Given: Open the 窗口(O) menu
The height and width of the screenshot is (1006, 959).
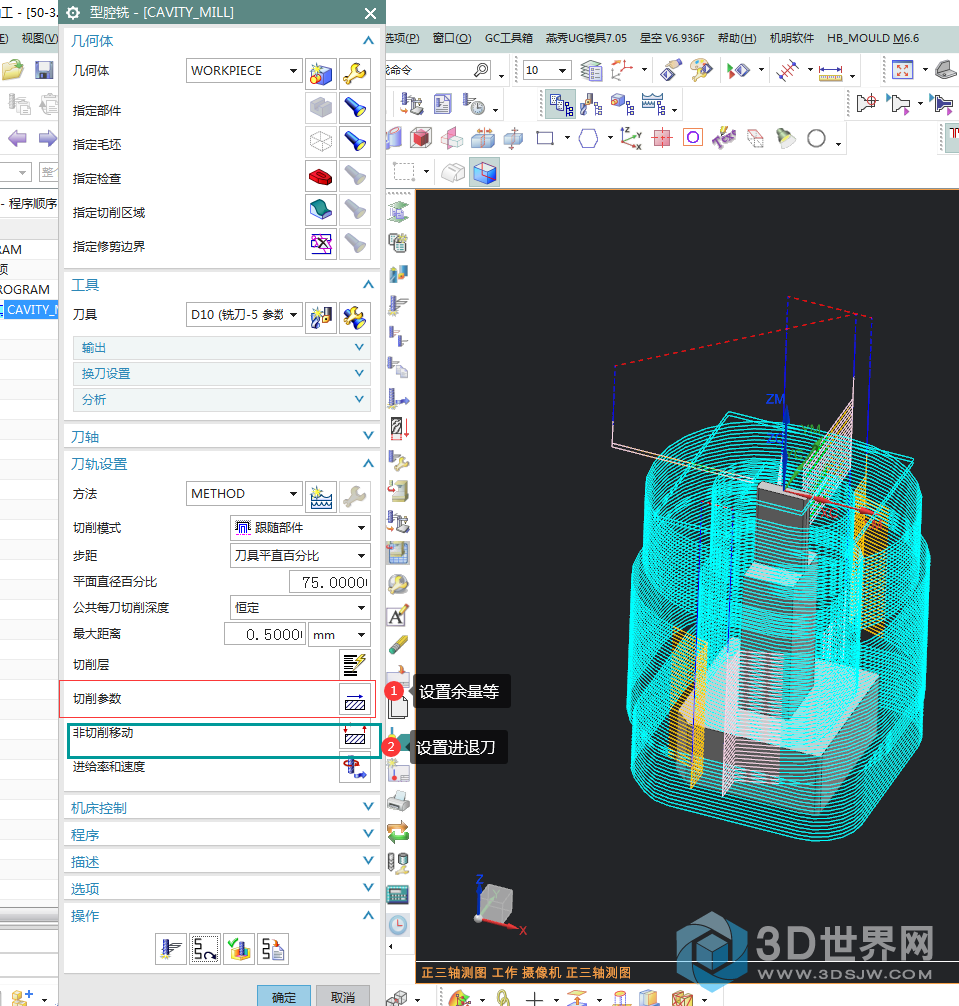Looking at the screenshot, I should tap(452, 38).
